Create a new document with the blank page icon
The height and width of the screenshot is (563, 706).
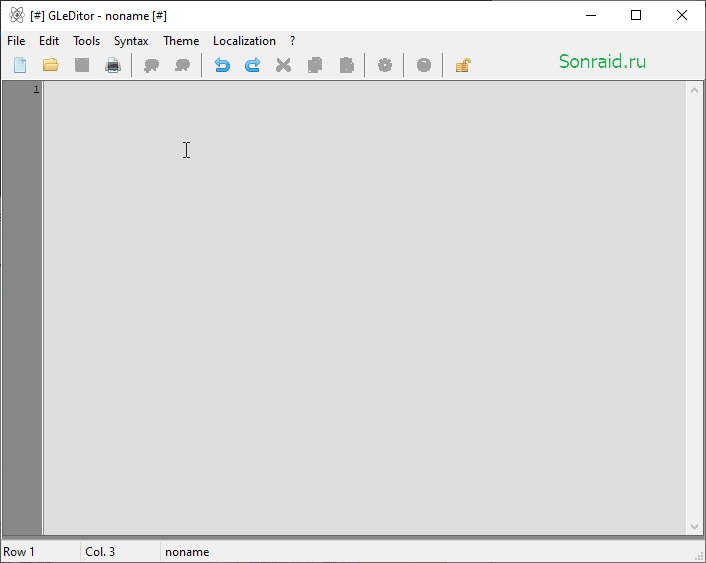coord(20,65)
